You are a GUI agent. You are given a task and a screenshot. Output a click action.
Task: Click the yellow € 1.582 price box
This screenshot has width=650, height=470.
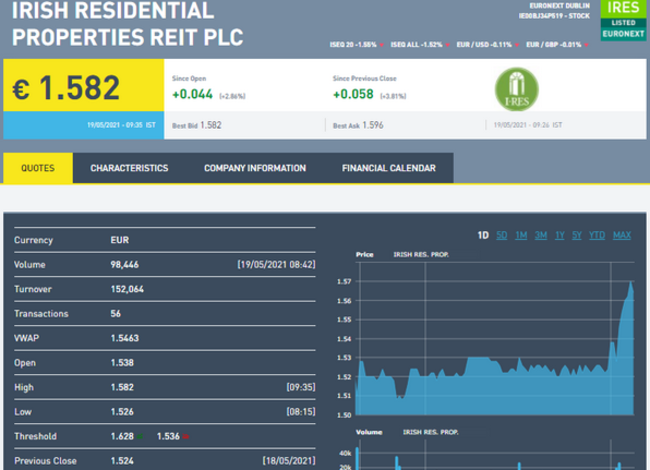(83, 87)
